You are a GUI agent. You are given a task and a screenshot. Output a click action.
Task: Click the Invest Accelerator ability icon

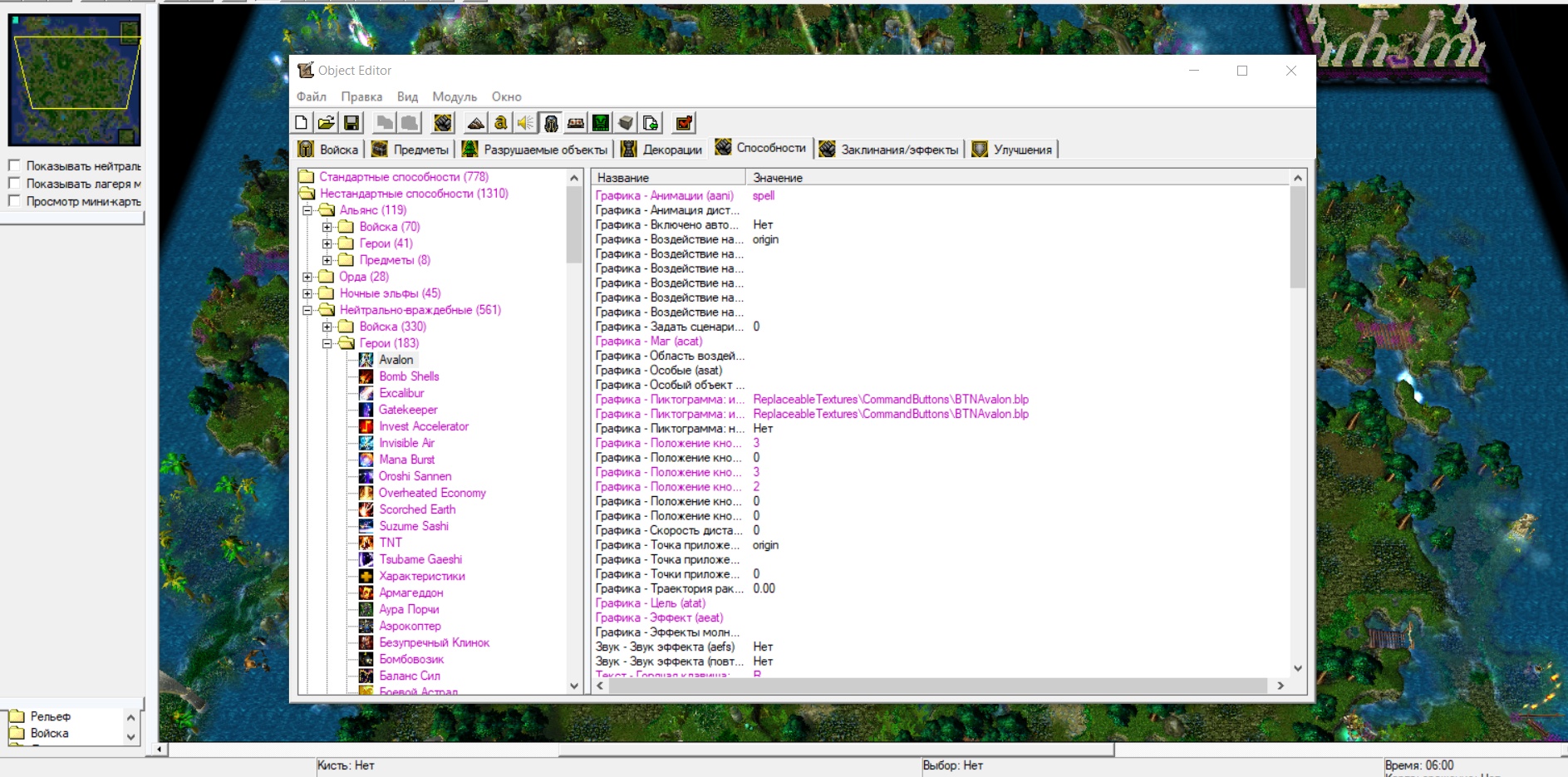366,426
